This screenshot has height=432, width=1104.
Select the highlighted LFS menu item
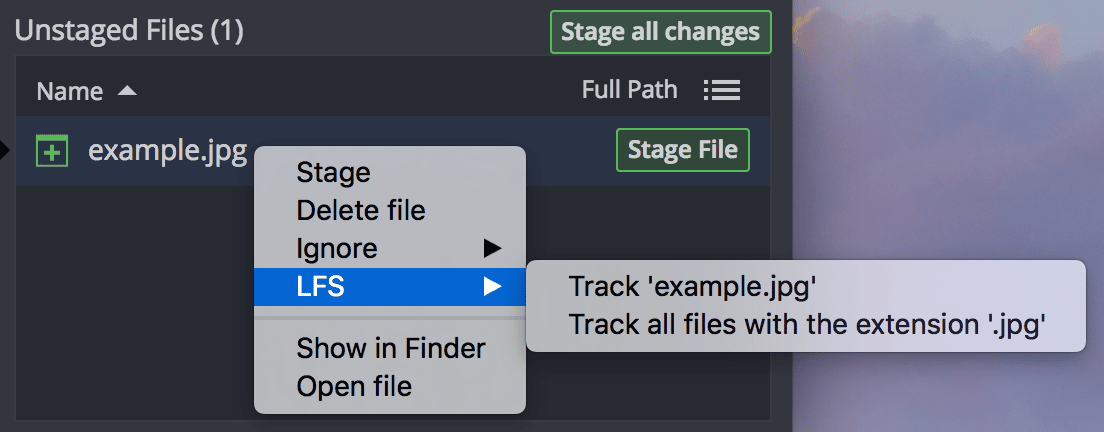click(x=321, y=287)
